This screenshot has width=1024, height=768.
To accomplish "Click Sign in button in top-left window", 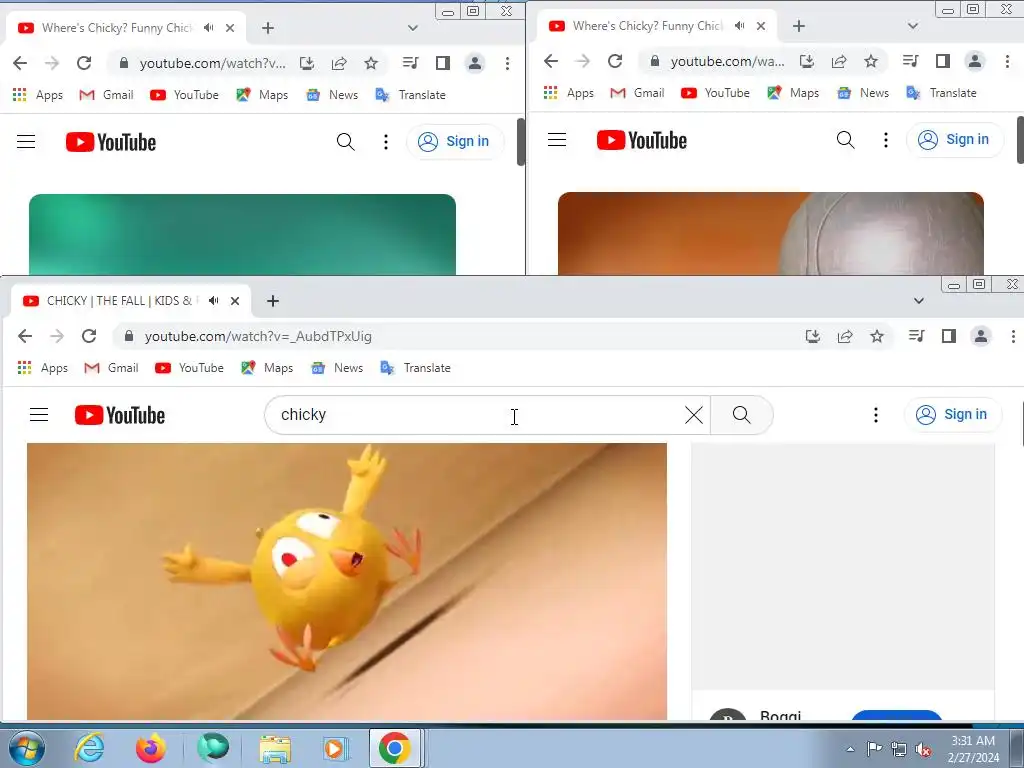I will coord(455,142).
